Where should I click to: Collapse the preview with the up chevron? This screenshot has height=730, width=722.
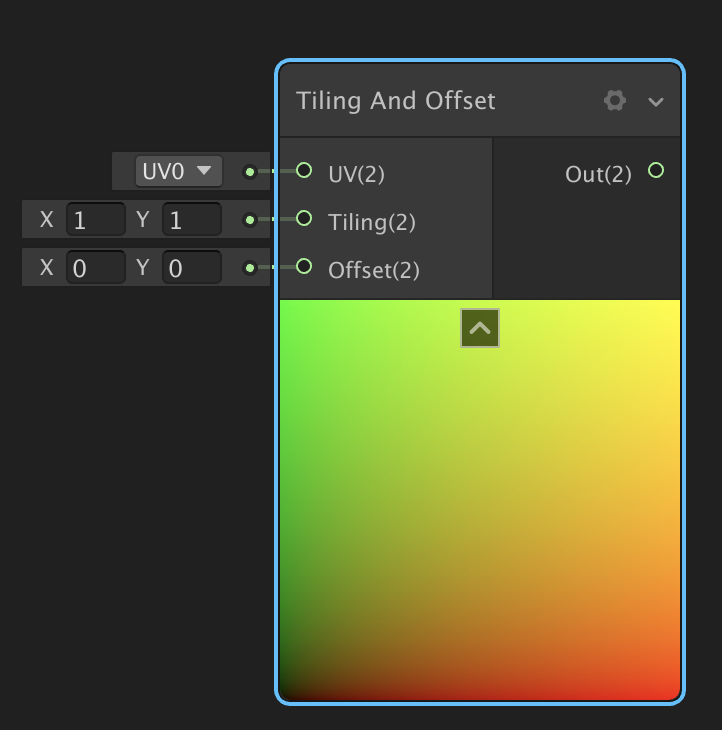point(480,328)
